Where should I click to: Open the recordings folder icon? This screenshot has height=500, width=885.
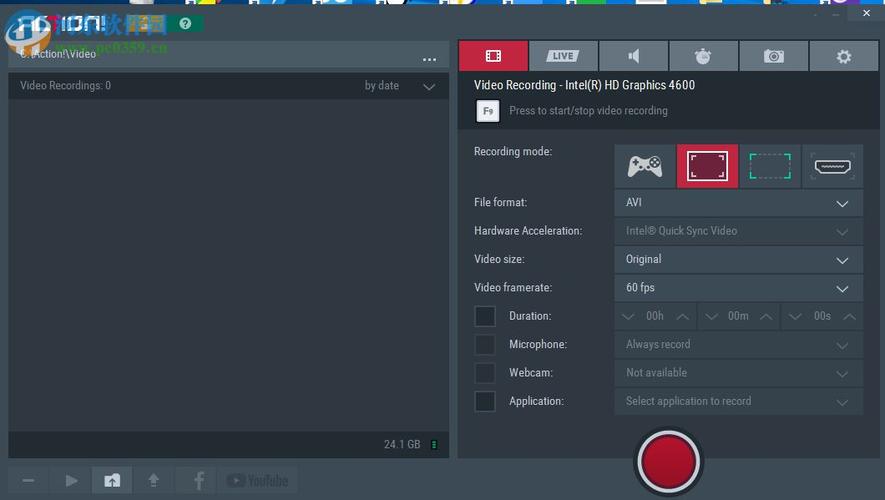click(x=112, y=481)
